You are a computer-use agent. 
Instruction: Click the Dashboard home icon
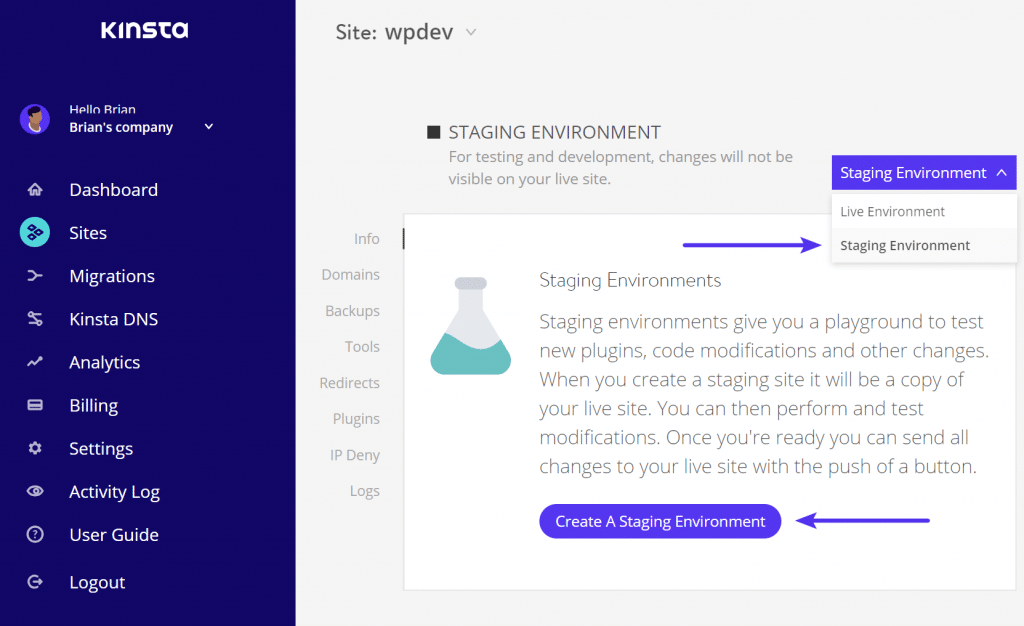(35, 190)
